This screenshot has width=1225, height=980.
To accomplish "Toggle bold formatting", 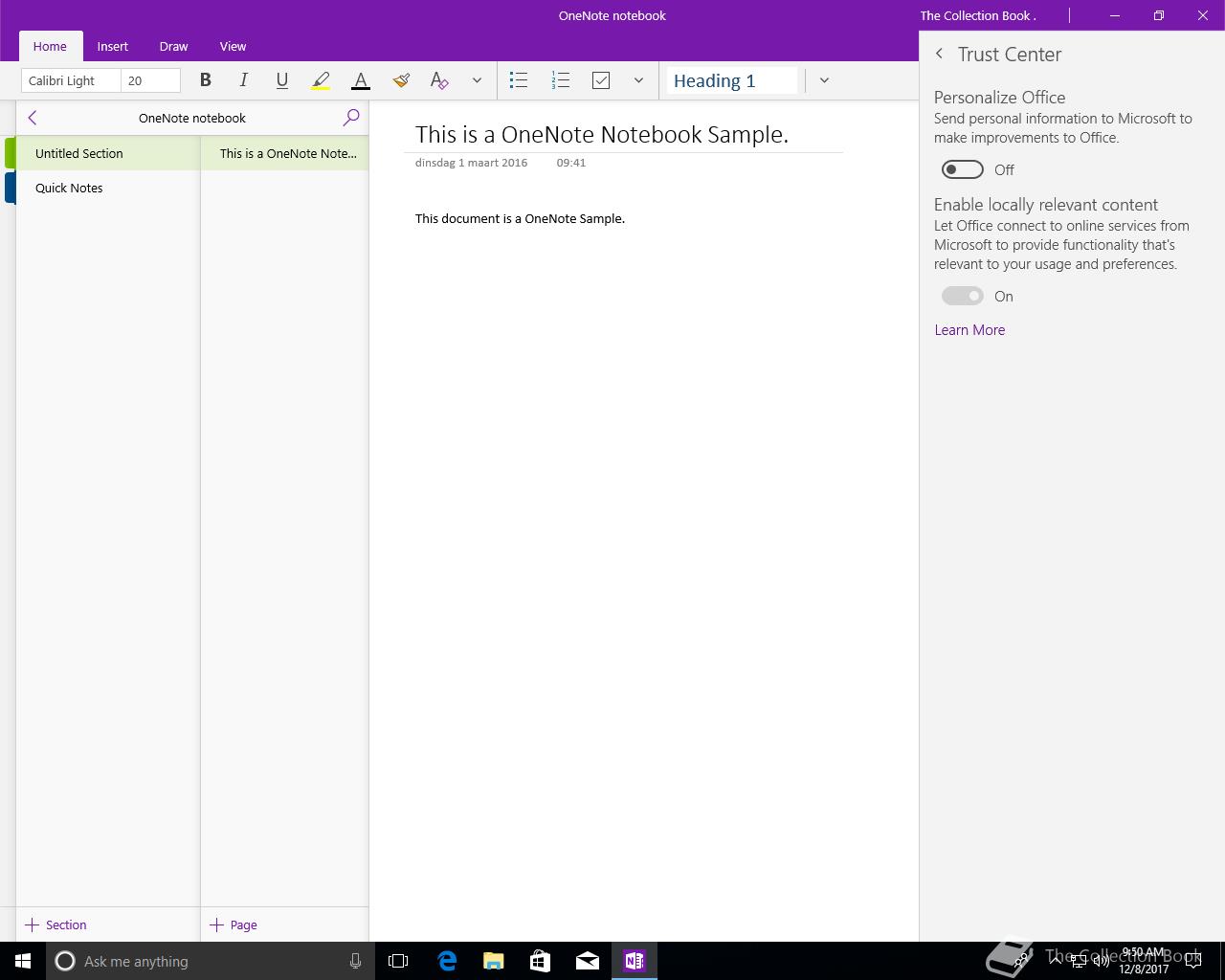I will coord(205,80).
